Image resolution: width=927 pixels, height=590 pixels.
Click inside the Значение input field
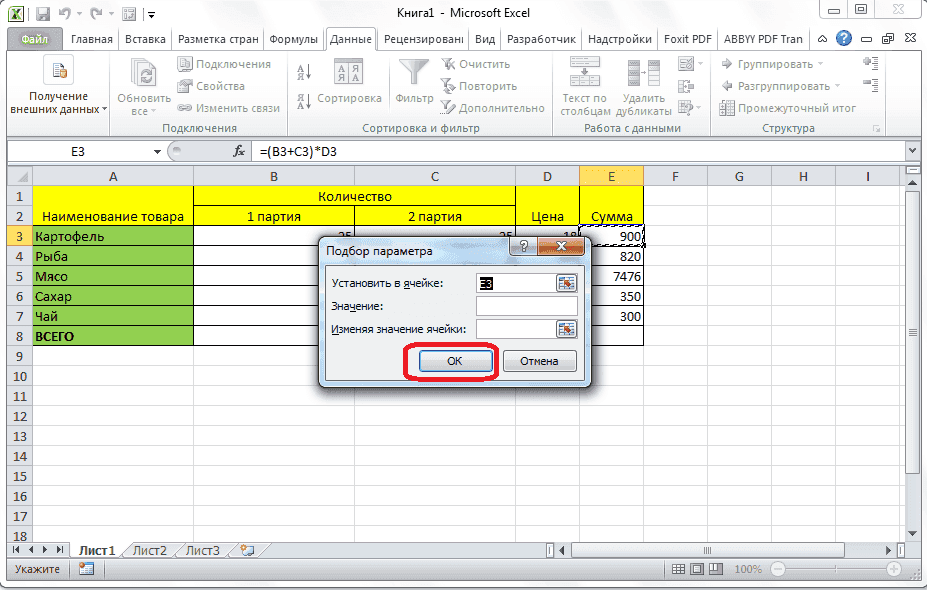525,307
